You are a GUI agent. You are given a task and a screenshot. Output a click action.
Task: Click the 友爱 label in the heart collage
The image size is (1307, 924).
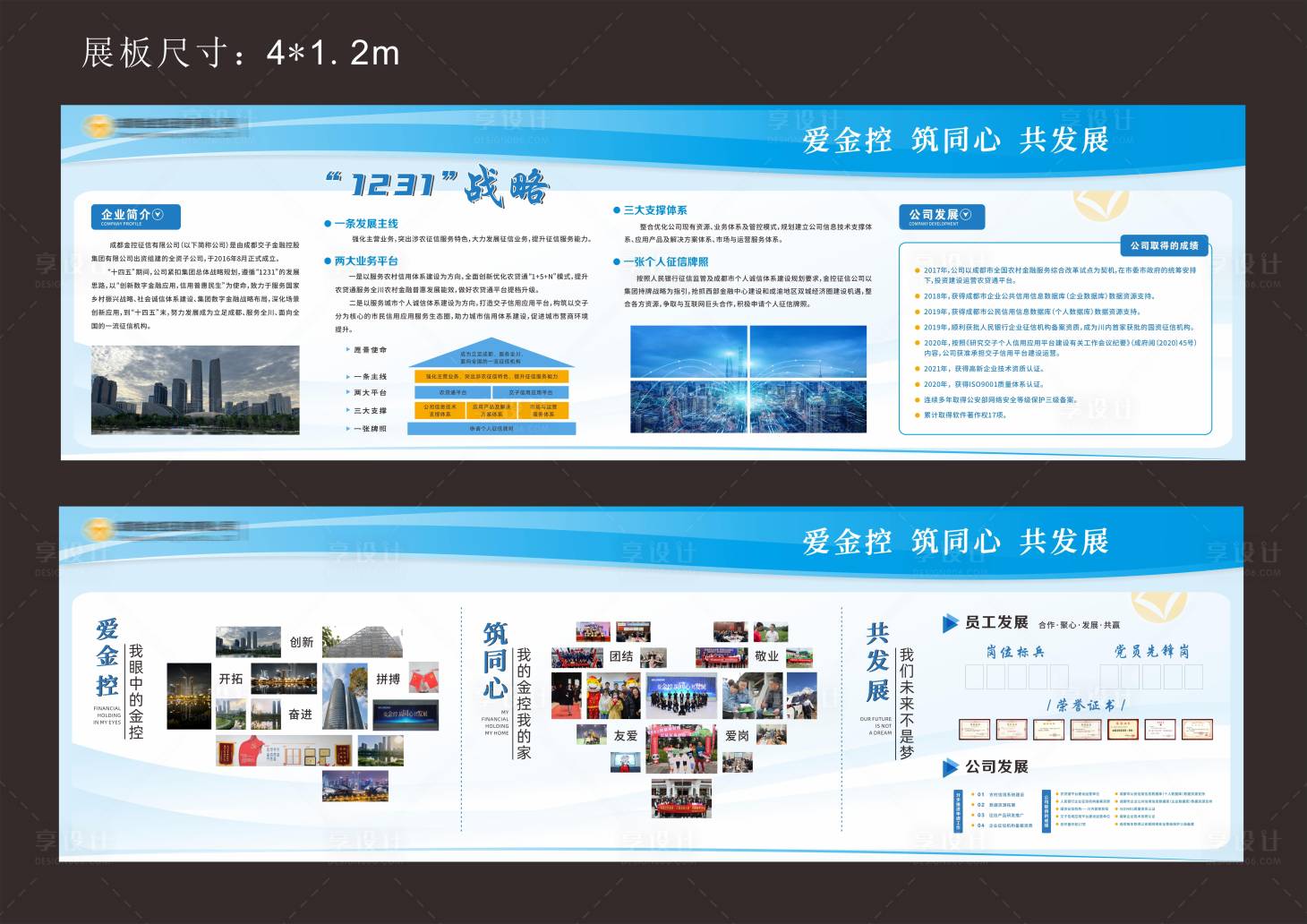(626, 736)
